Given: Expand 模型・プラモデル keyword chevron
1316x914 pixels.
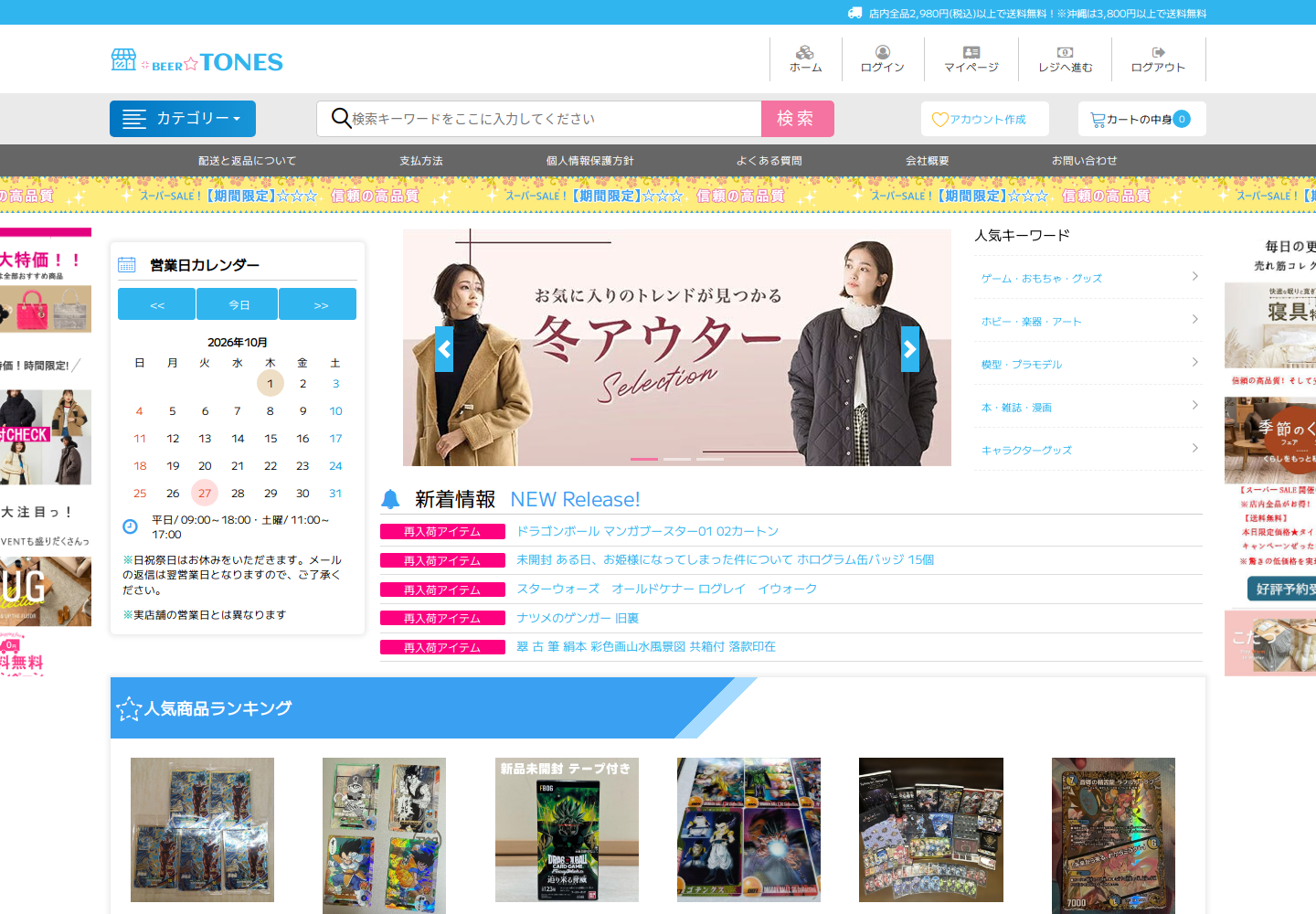Looking at the screenshot, I should click(x=1195, y=362).
